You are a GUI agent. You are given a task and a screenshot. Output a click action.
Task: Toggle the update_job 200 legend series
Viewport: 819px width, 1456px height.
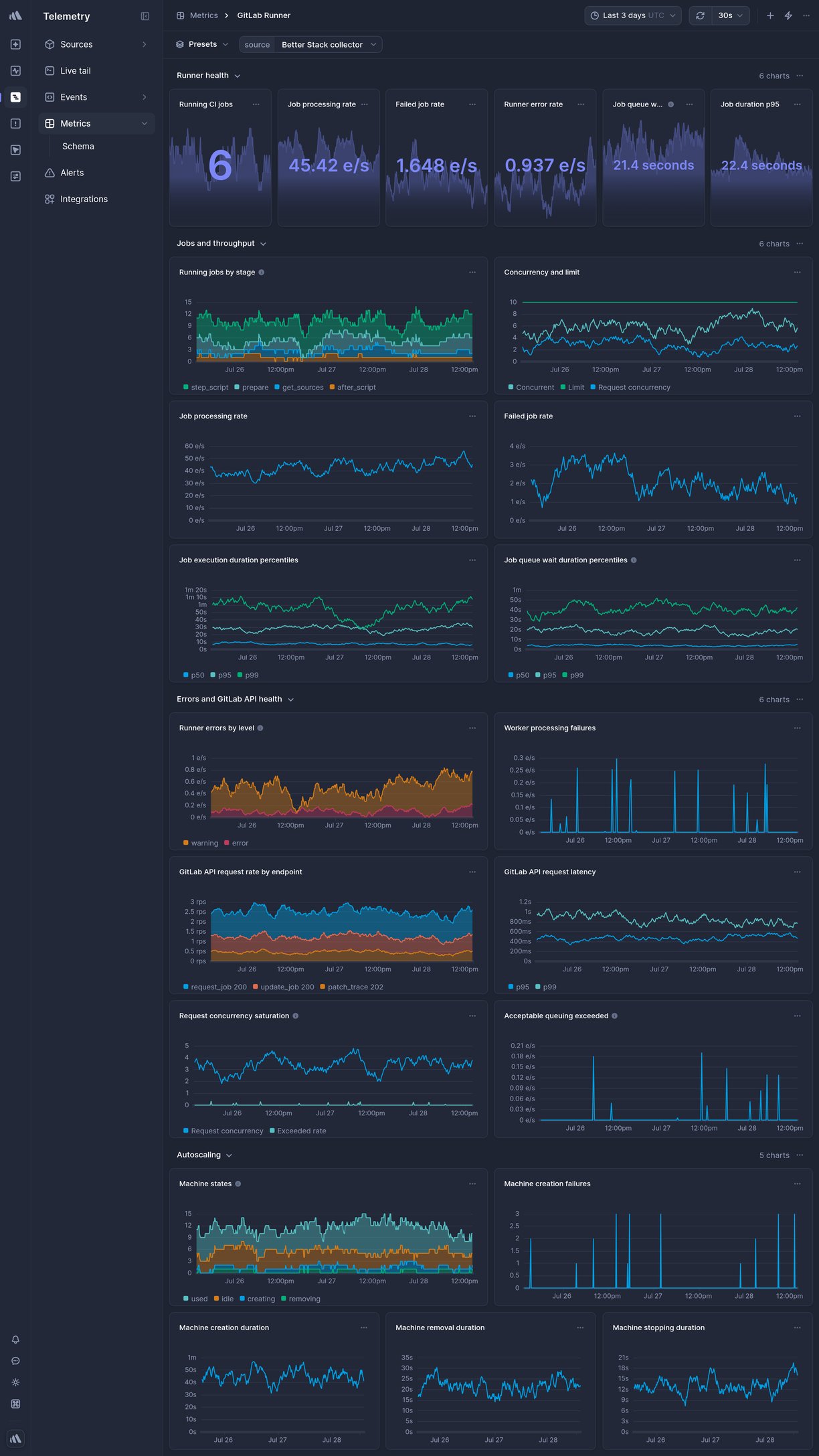(284, 987)
